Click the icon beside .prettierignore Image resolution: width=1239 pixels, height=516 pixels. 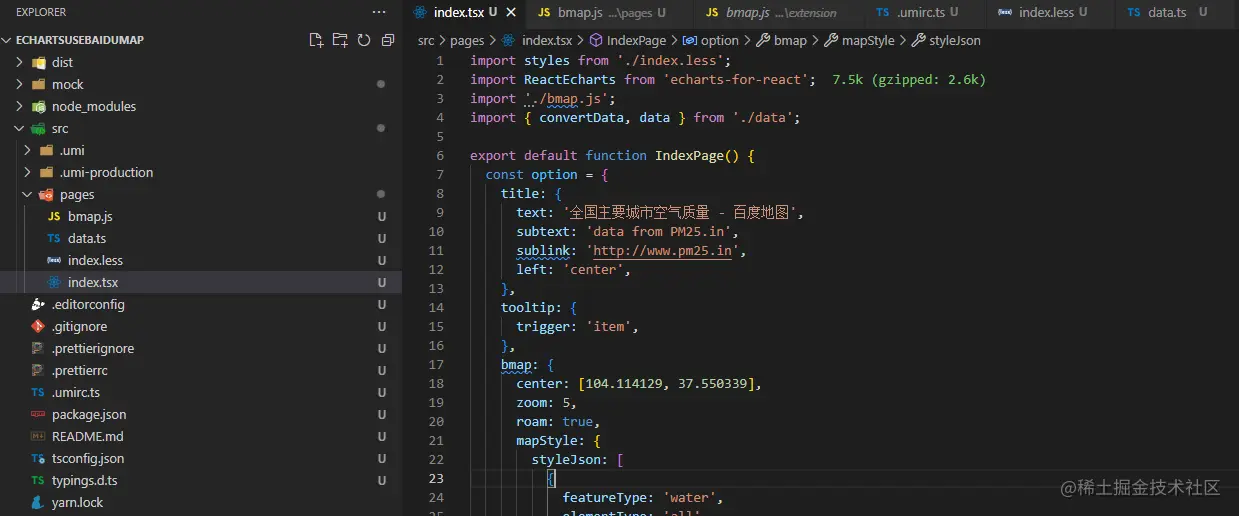coord(38,348)
